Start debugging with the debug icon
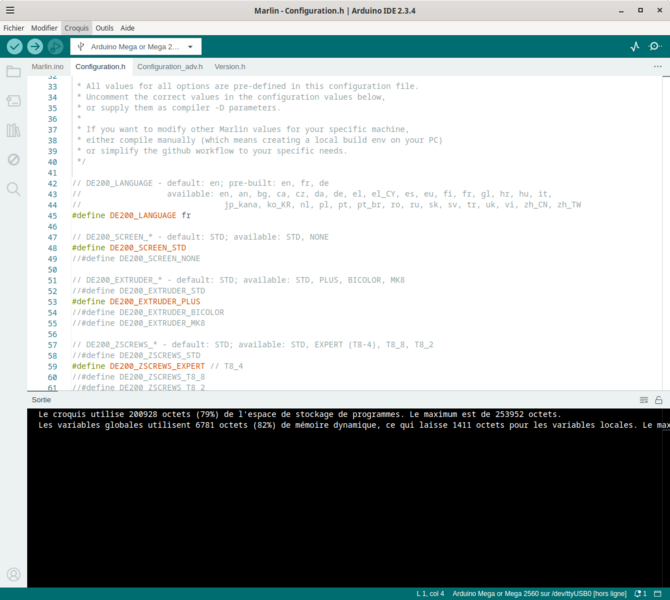Image resolution: width=670 pixels, height=600 pixels. click(56, 46)
